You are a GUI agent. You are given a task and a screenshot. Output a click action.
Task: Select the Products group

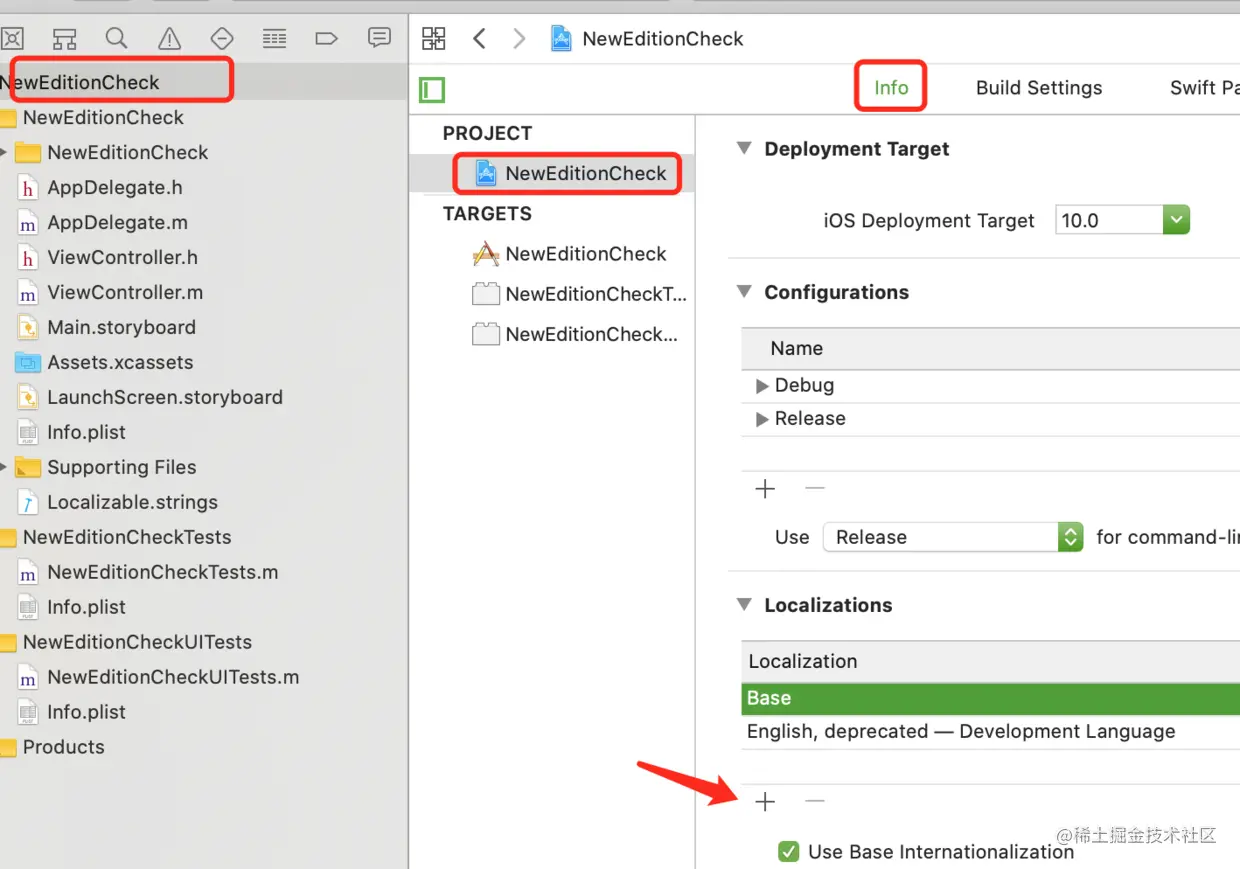(63, 747)
